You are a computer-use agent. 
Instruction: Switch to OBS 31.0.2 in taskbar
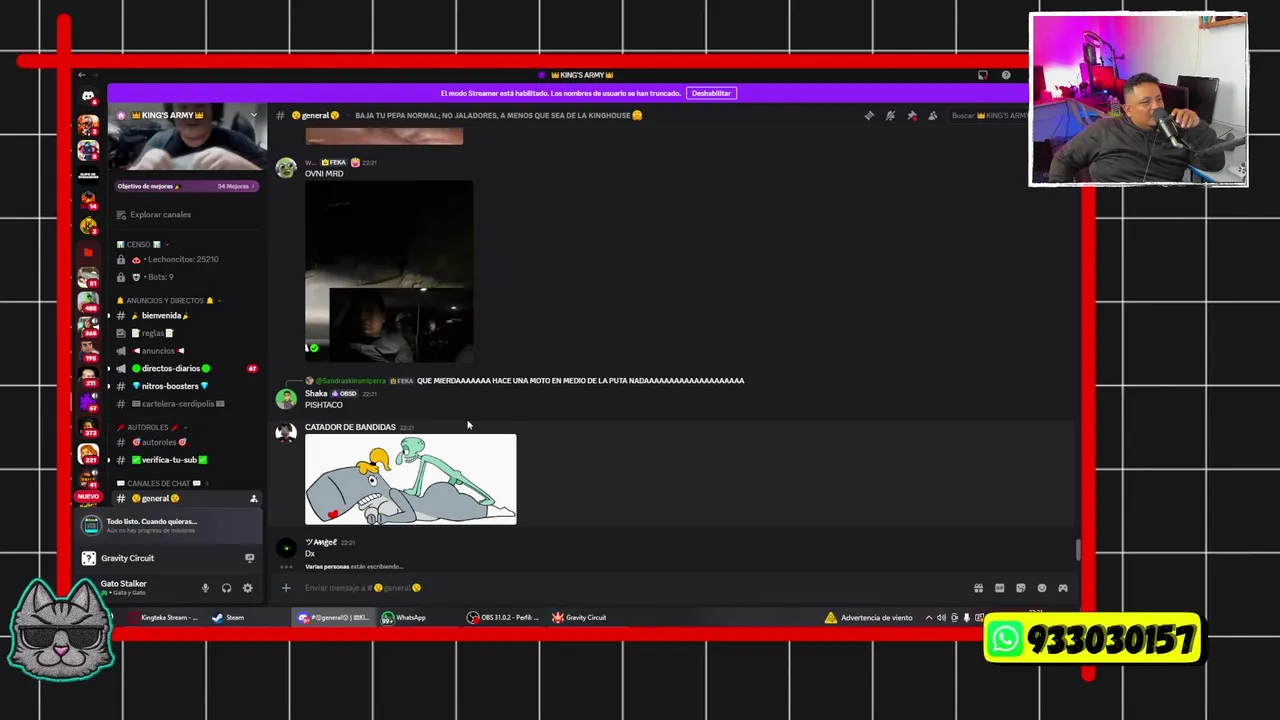503,618
